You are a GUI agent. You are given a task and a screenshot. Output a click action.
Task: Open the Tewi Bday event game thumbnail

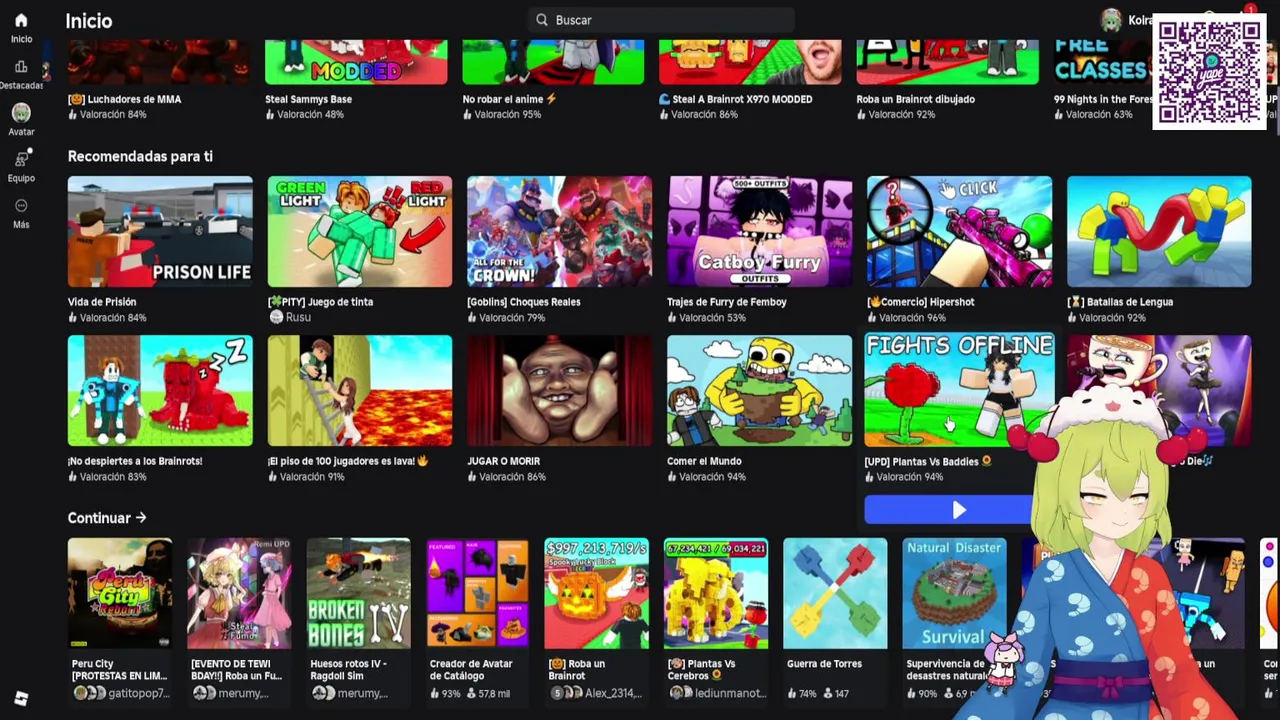[239, 594]
